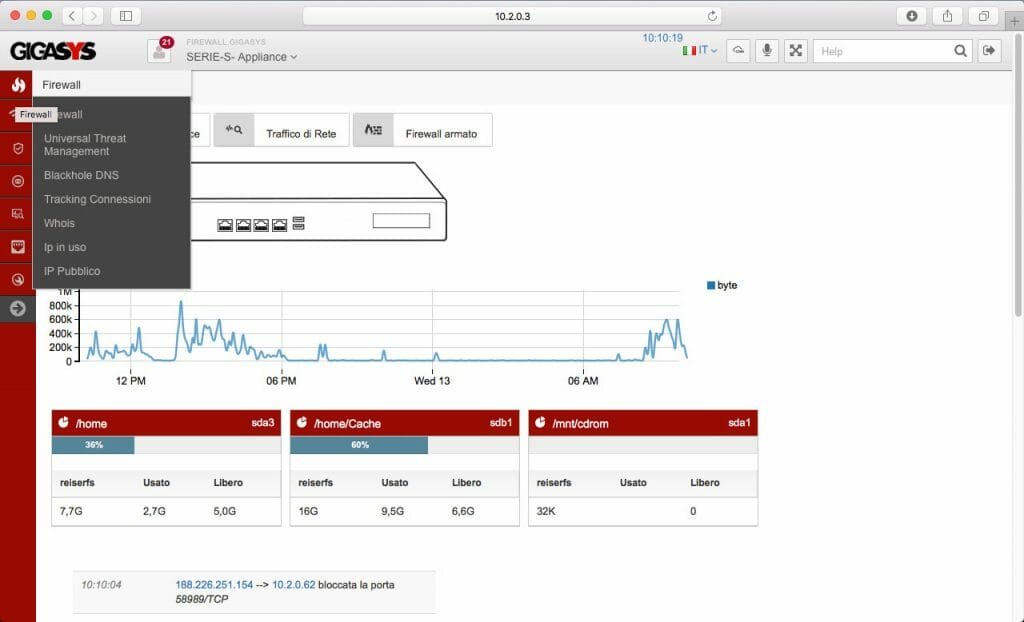The image size is (1024, 622).
Task: Open the Traffico di Rete button
Action: [282, 130]
